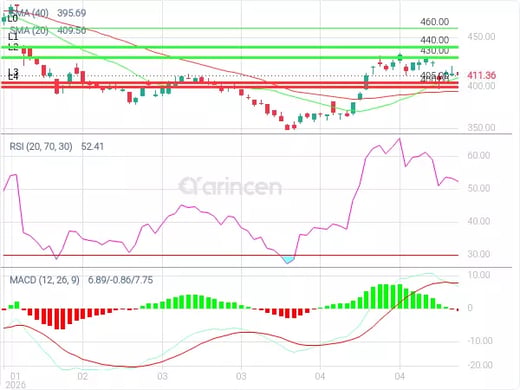Viewport: 520px width, 390px height.
Task: Select the red RSI 30 threshold line
Action: 231,256
